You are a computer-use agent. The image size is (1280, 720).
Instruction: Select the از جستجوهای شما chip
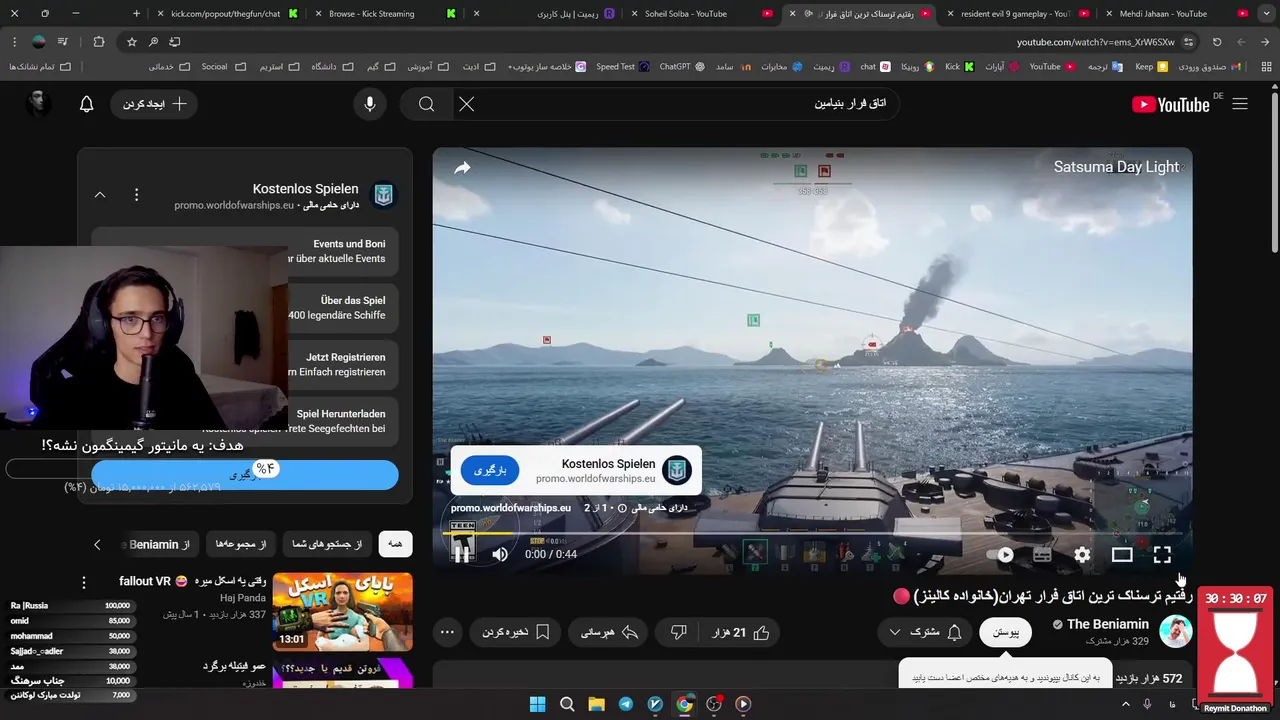coord(327,544)
